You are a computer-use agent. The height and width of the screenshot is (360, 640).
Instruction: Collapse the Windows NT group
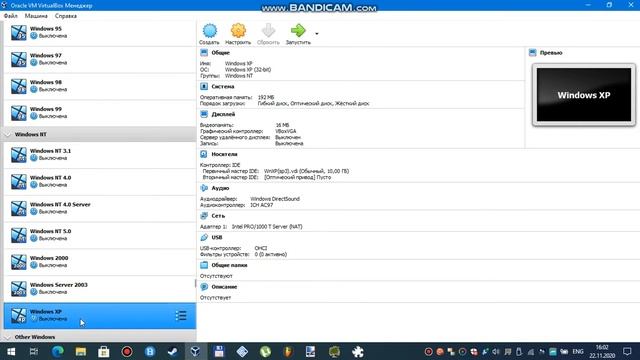(x=8, y=134)
